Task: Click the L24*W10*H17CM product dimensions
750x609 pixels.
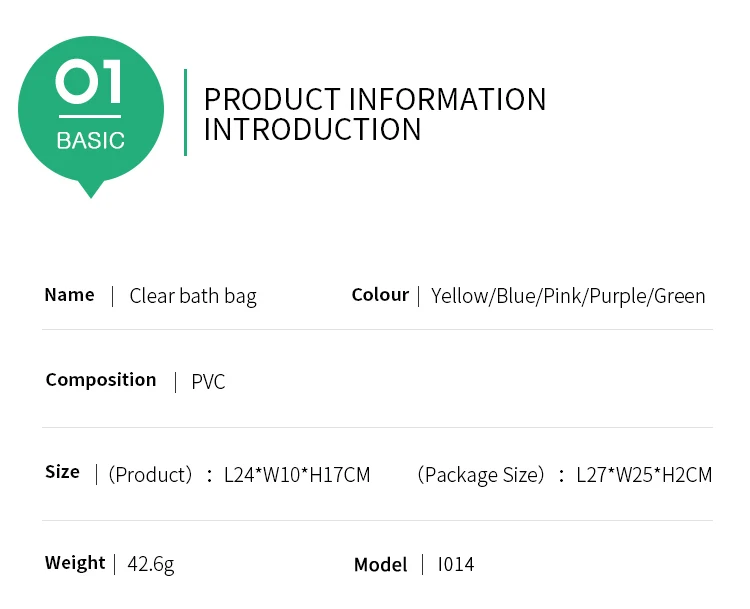Action: click(x=297, y=475)
